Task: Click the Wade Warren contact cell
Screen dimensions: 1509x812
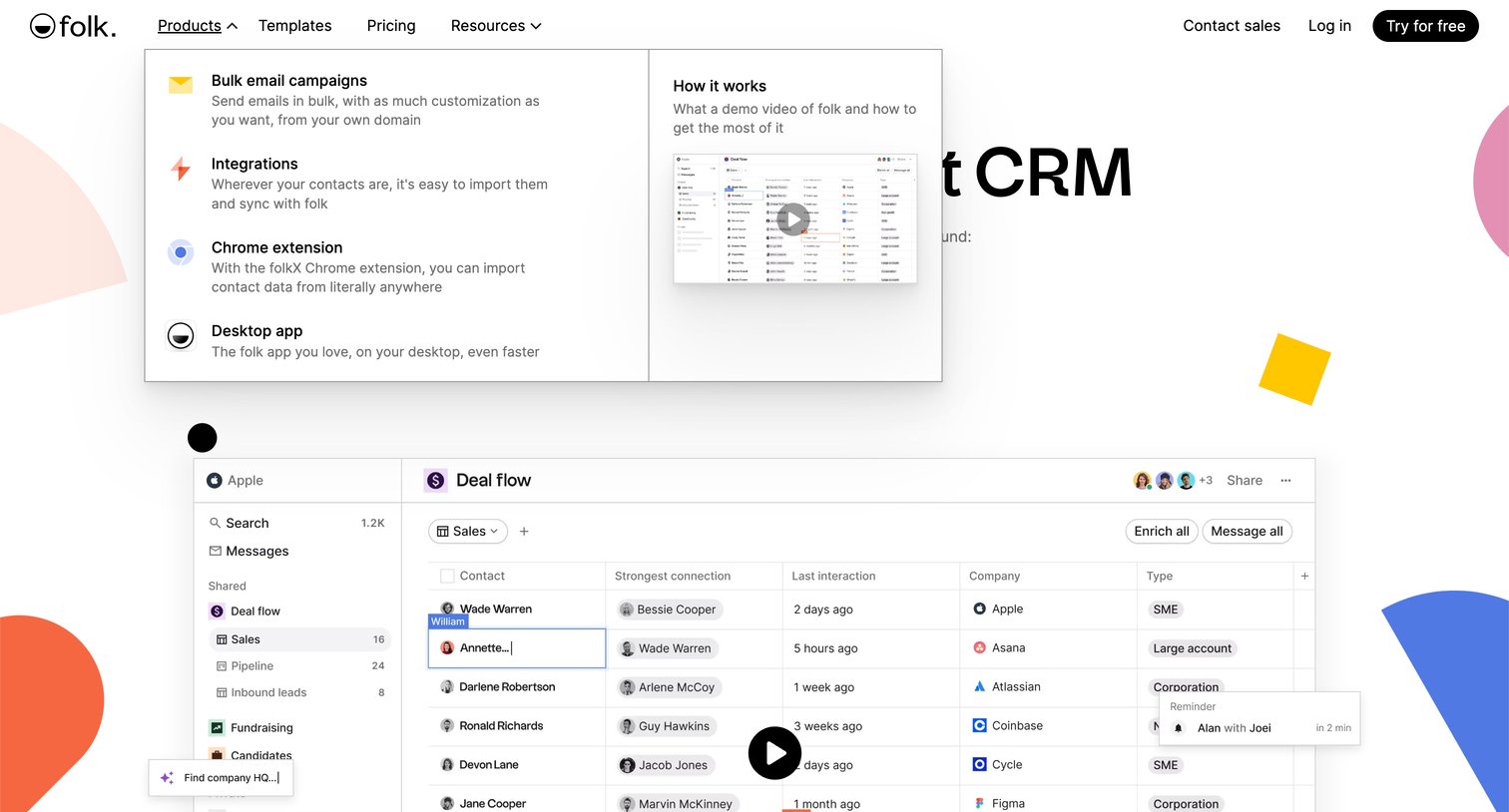Action: click(516, 609)
